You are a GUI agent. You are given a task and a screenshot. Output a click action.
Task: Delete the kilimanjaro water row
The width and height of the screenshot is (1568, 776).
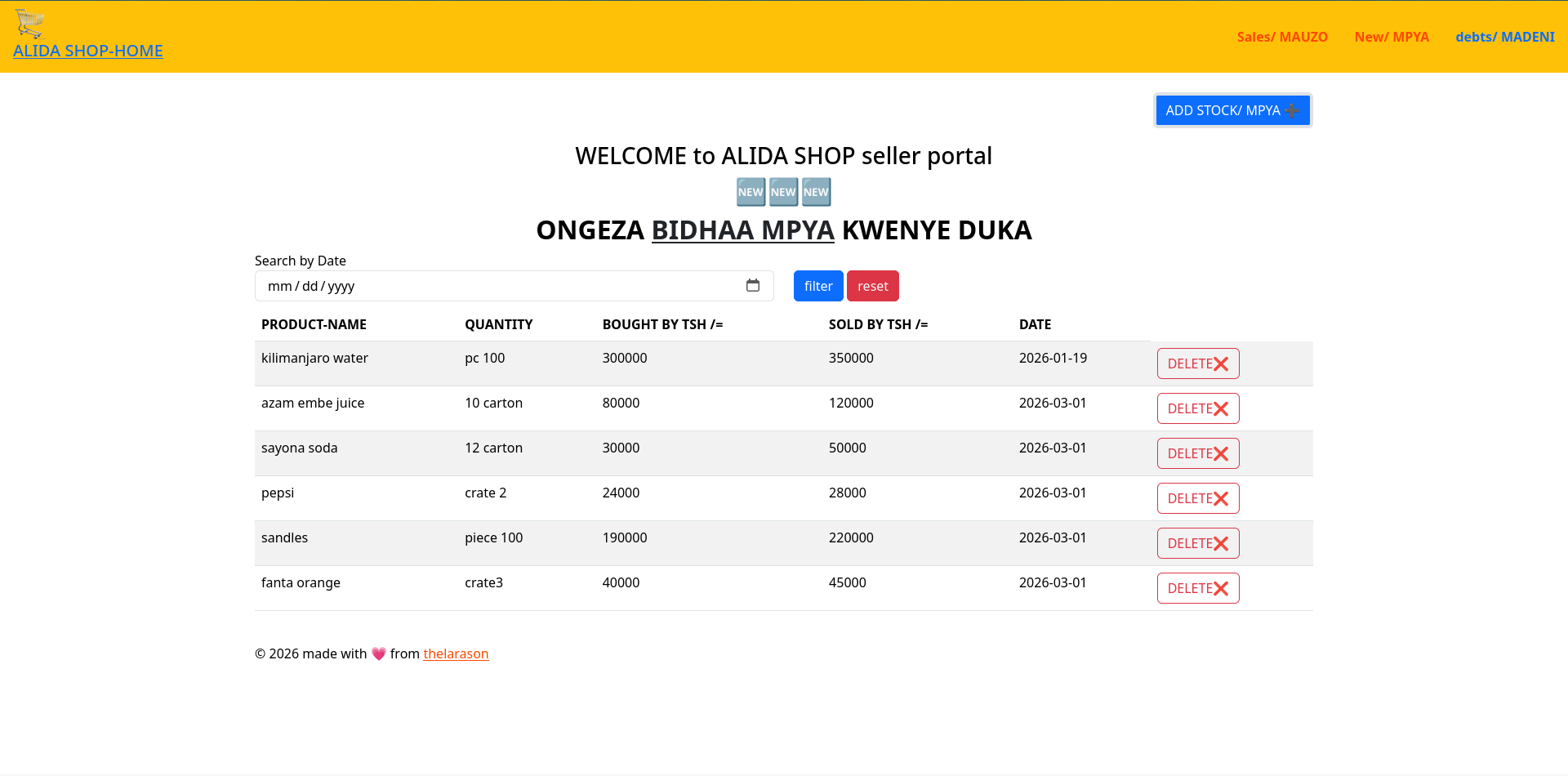pos(1197,363)
